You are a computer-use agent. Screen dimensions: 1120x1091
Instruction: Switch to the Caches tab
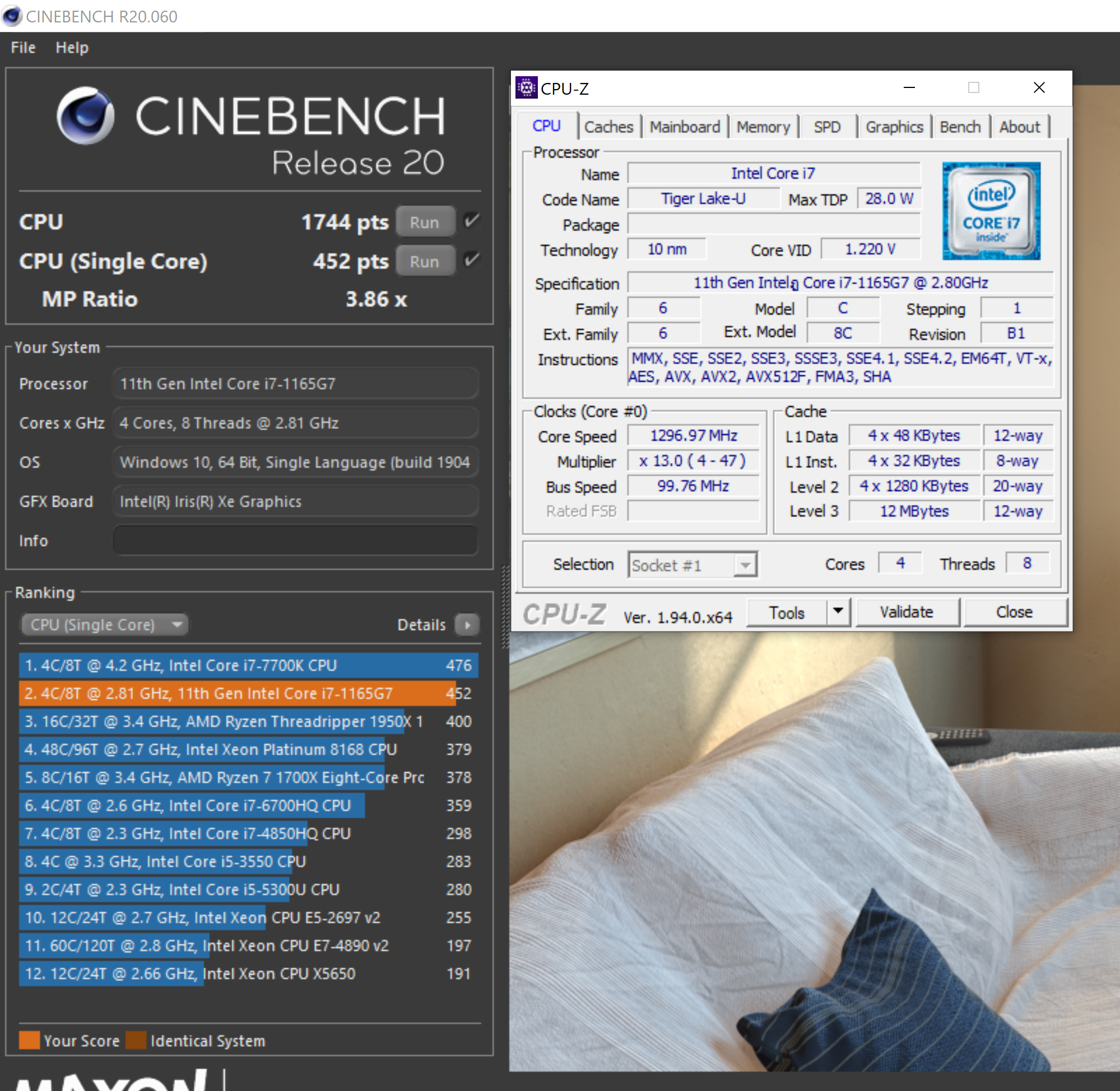(608, 127)
